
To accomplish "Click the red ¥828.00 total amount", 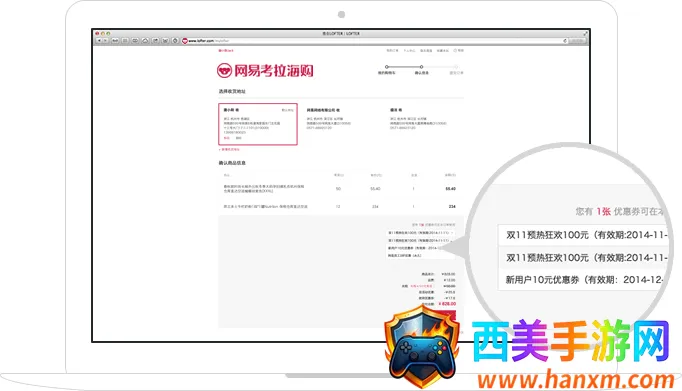I will pos(447,304).
